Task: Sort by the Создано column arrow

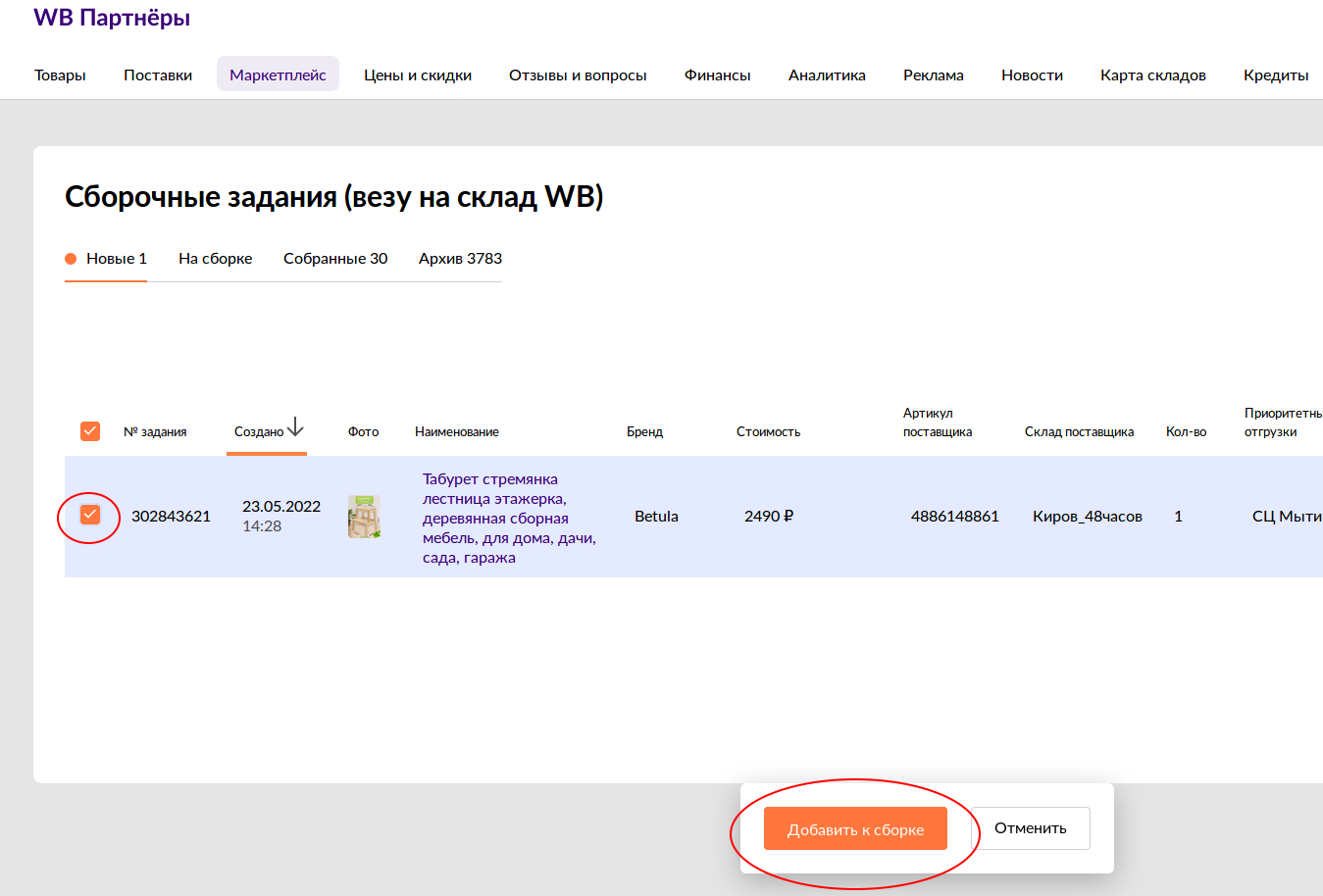Action: point(295,428)
